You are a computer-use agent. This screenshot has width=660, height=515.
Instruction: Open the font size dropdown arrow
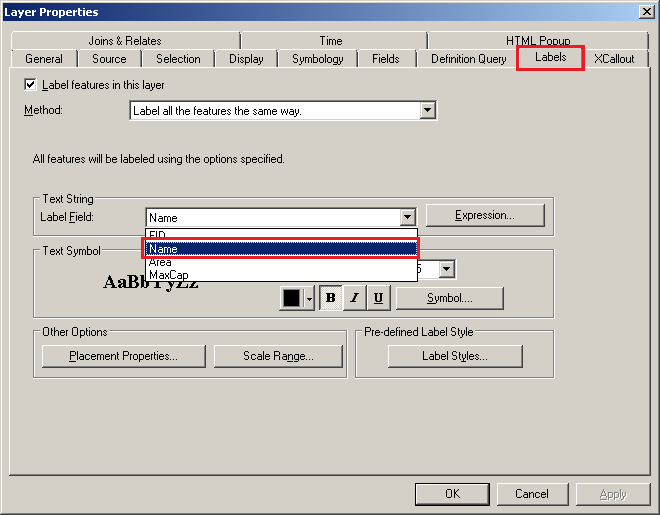446,269
